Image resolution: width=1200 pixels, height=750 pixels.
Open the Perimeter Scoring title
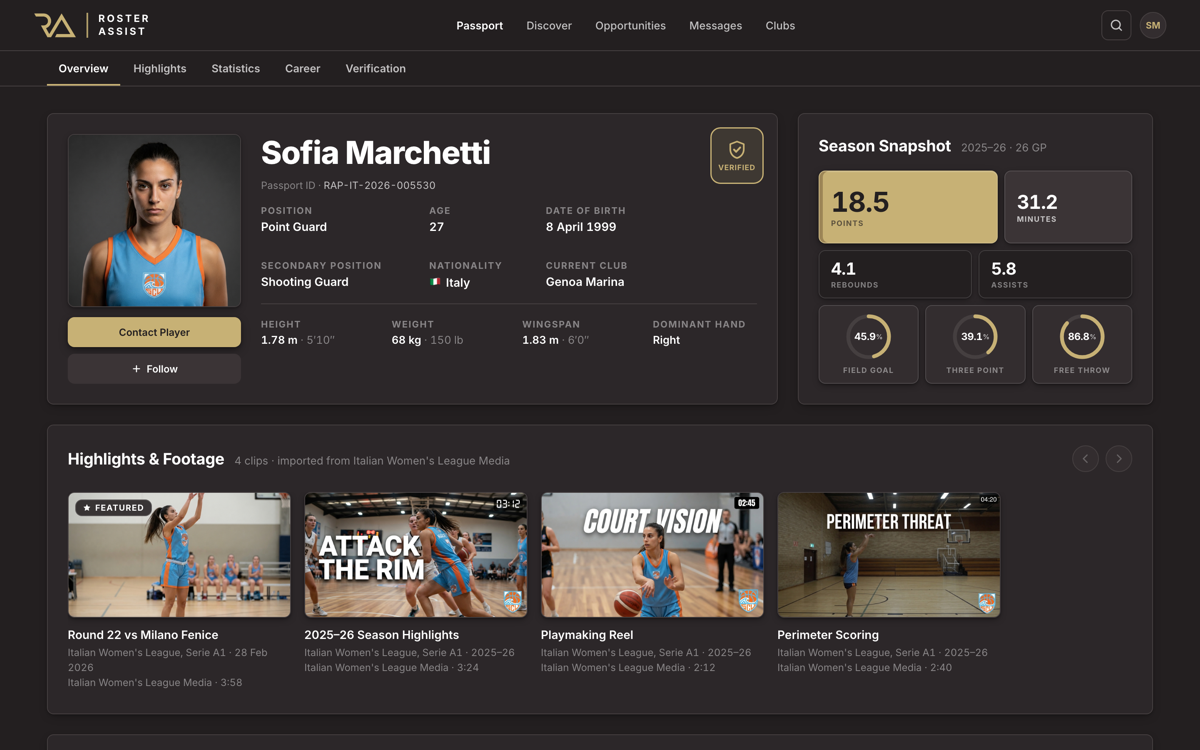click(828, 635)
